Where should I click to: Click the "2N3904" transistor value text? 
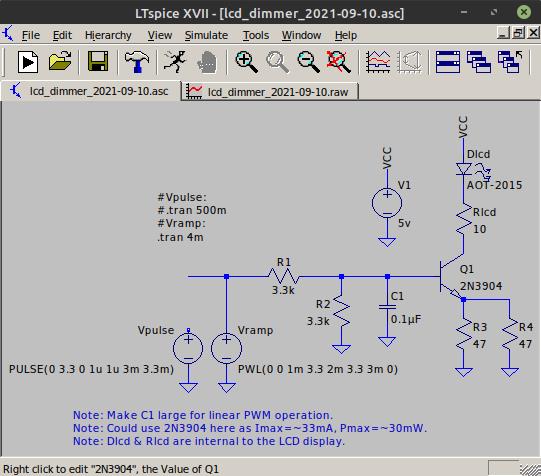481,286
